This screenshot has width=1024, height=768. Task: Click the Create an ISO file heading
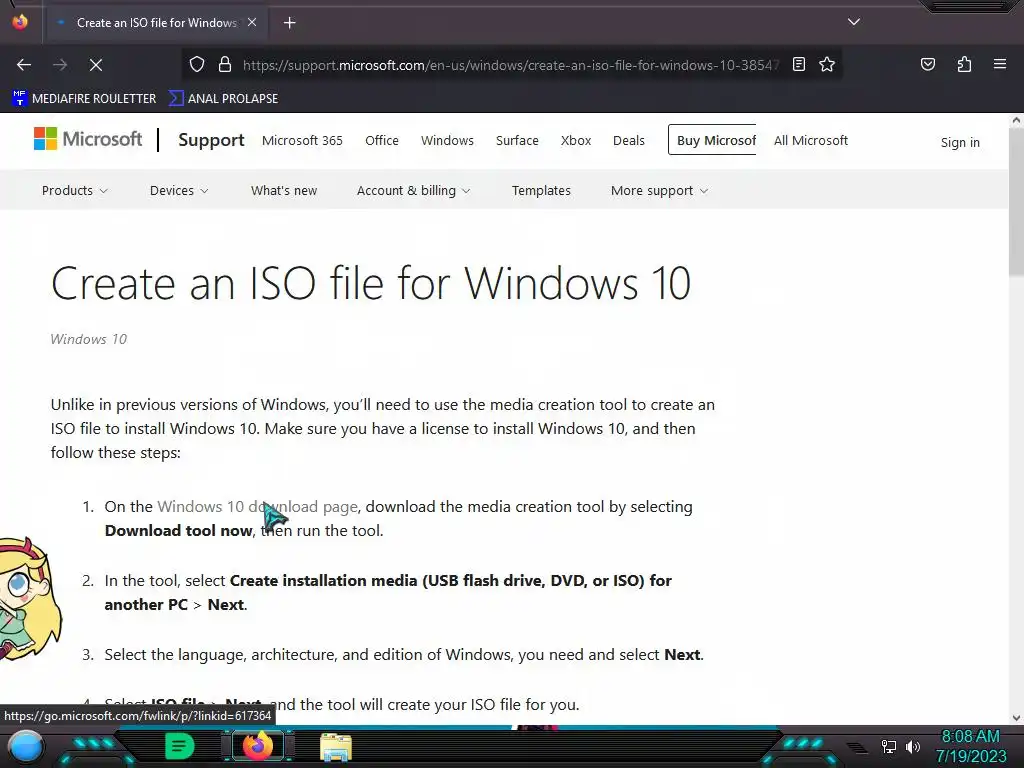[370, 283]
